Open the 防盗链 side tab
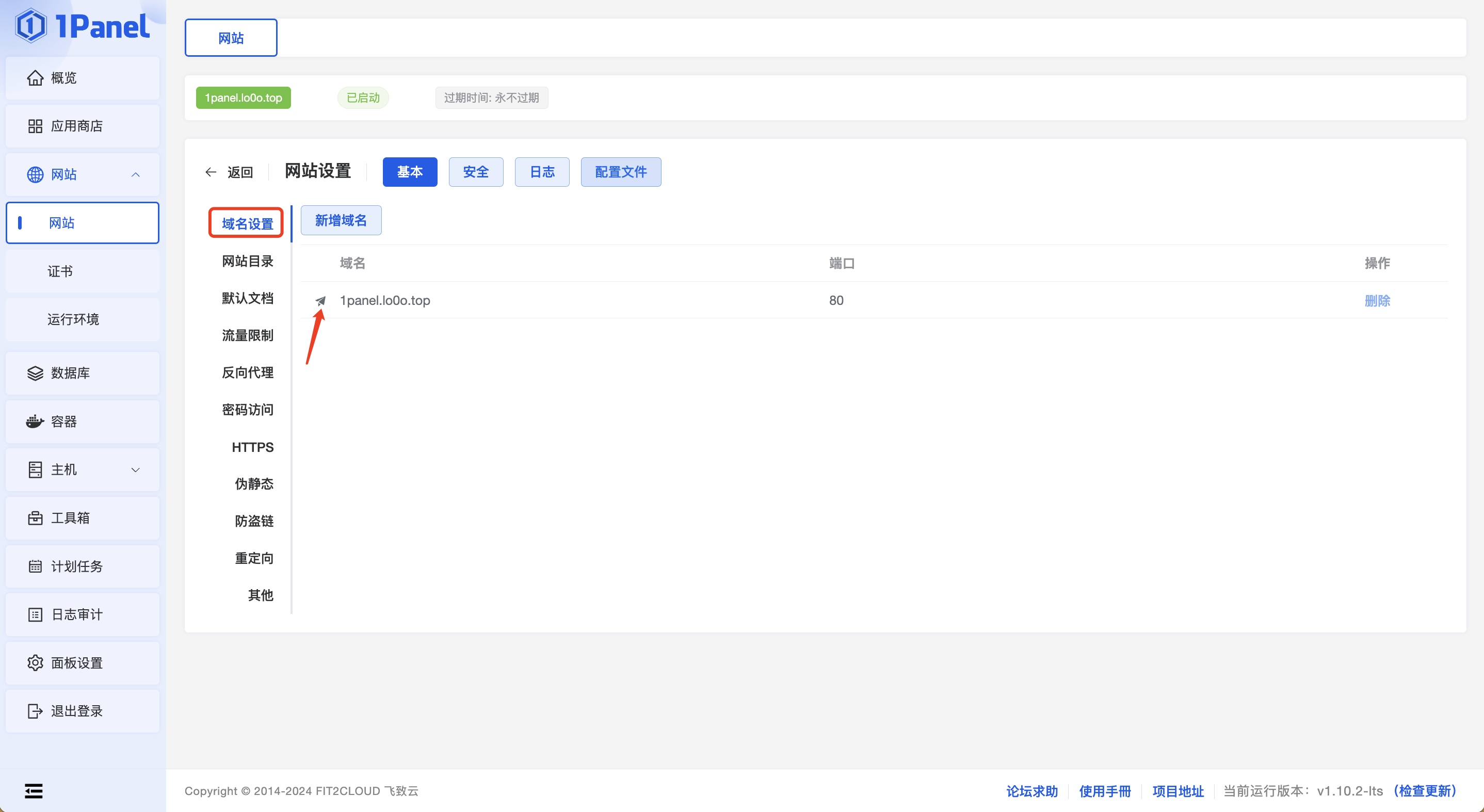1484x812 pixels. click(254, 521)
